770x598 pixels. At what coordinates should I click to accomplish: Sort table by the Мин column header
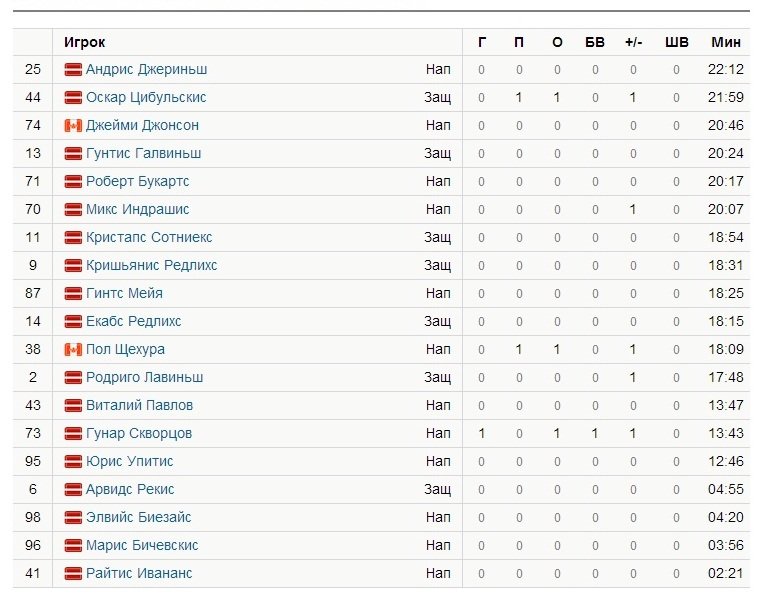point(726,42)
